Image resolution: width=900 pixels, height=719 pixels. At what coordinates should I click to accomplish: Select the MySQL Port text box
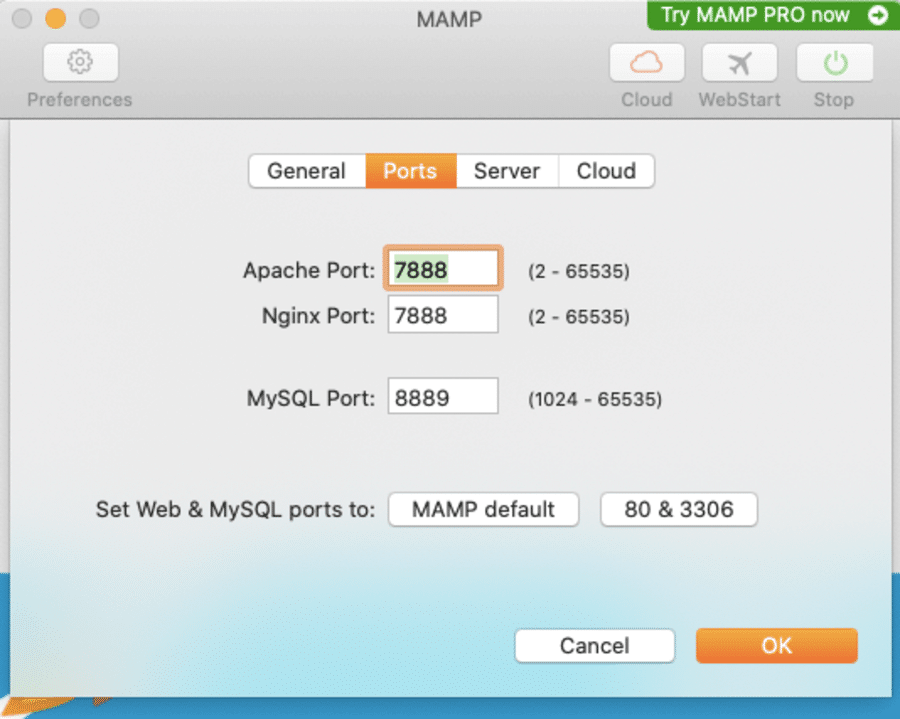443,398
